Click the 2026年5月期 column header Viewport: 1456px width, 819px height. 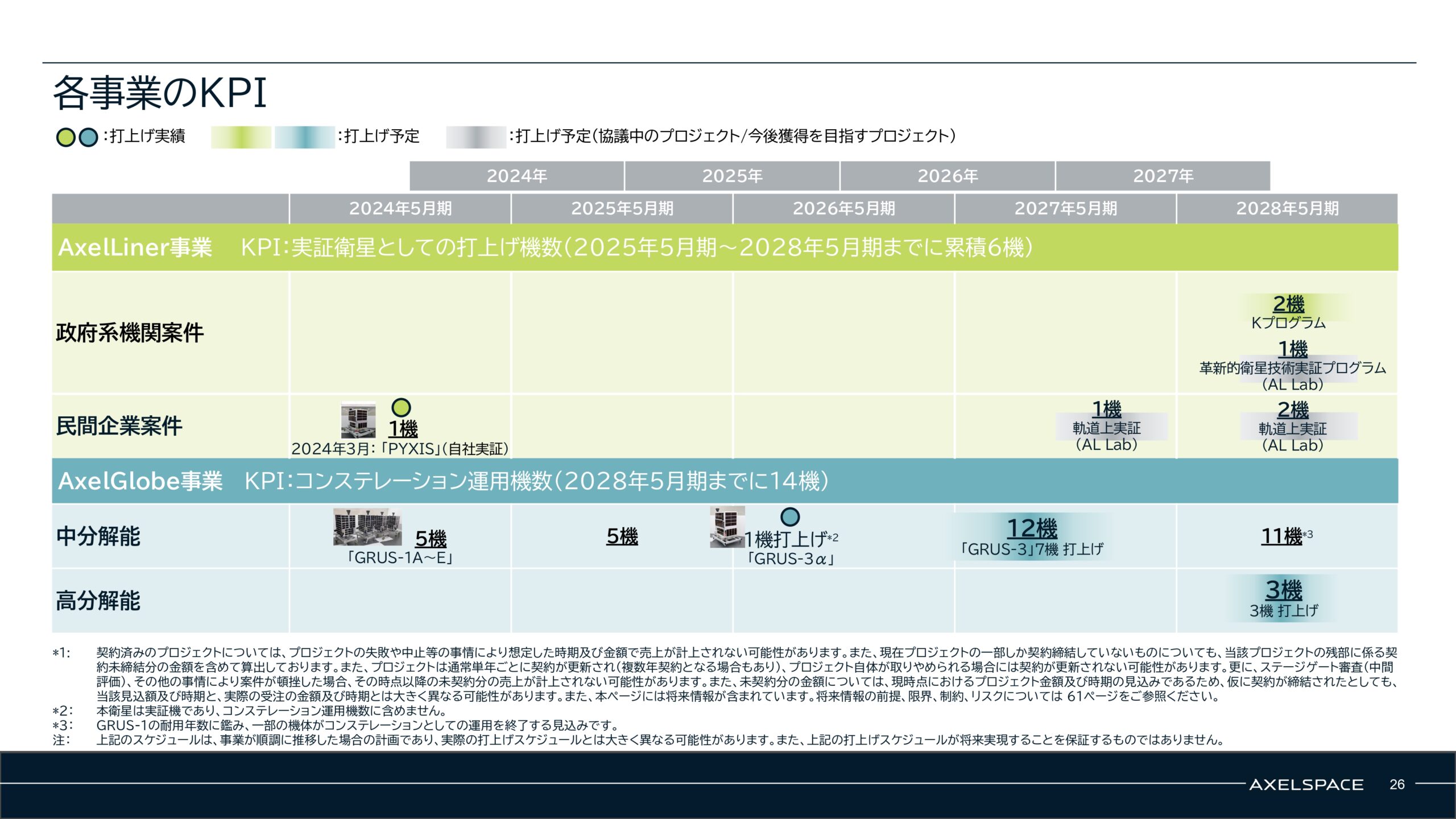coord(844,209)
